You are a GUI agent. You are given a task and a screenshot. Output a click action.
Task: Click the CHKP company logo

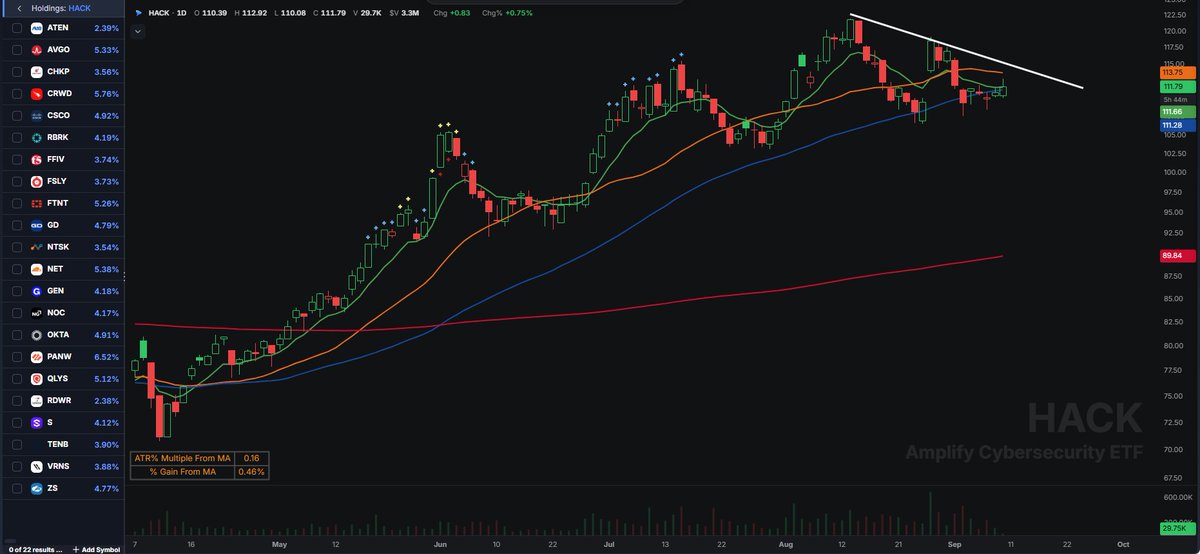36,72
